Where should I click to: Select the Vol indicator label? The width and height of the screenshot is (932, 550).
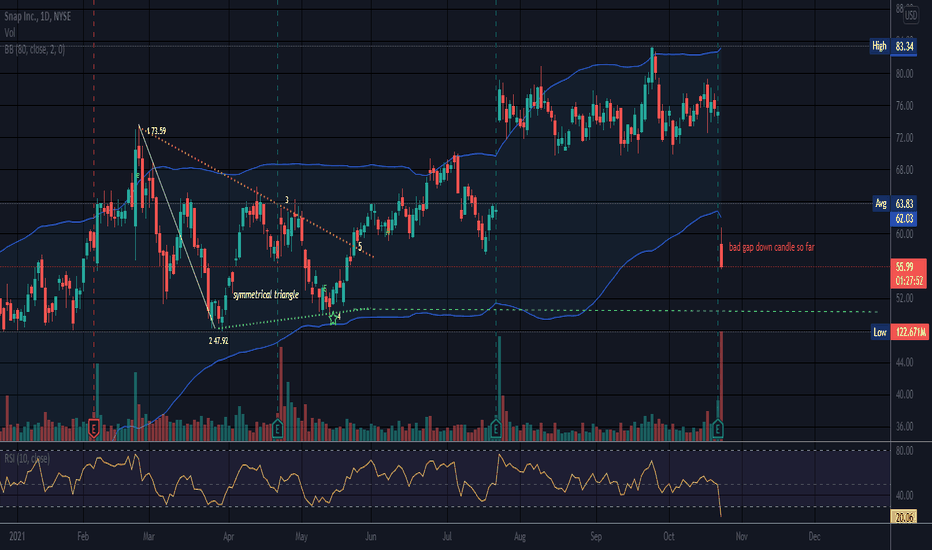pos(10,33)
